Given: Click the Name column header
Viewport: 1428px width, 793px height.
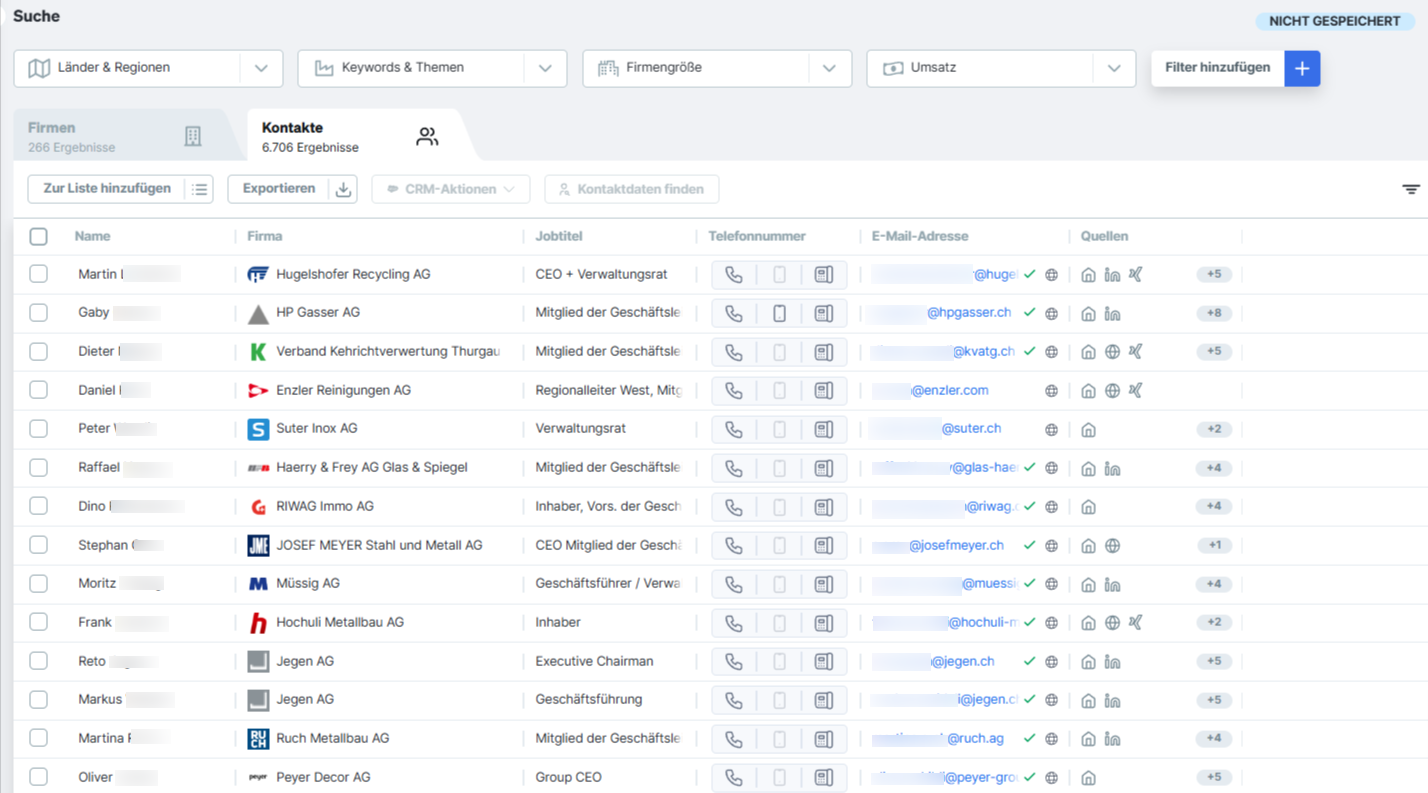Looking at the screenshot, I should click(x=93, y=237).
